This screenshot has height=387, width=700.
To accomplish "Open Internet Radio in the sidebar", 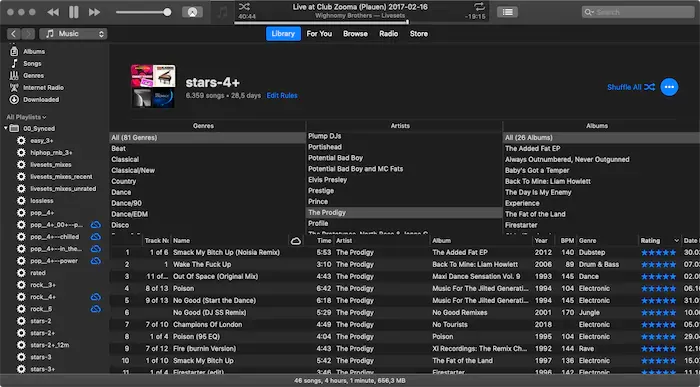I will (43, 87).
